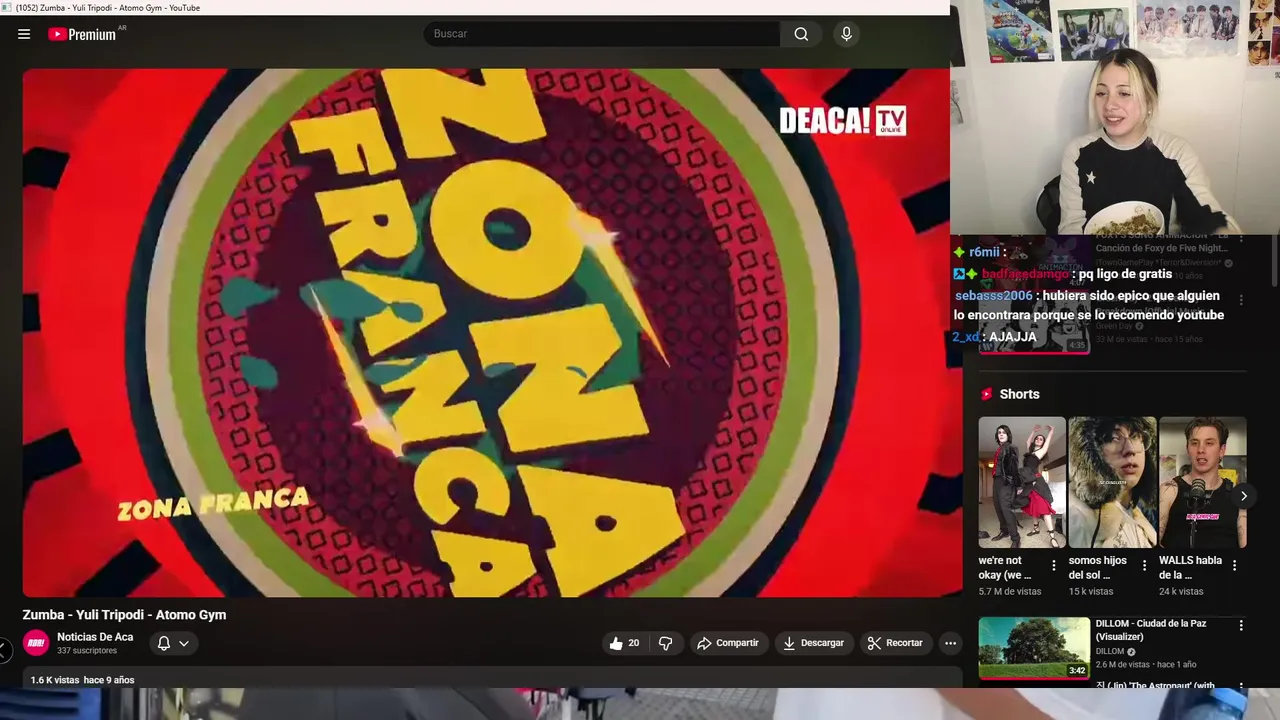
Task: Open more actions three-dot button under video
Action: point(950,643)
